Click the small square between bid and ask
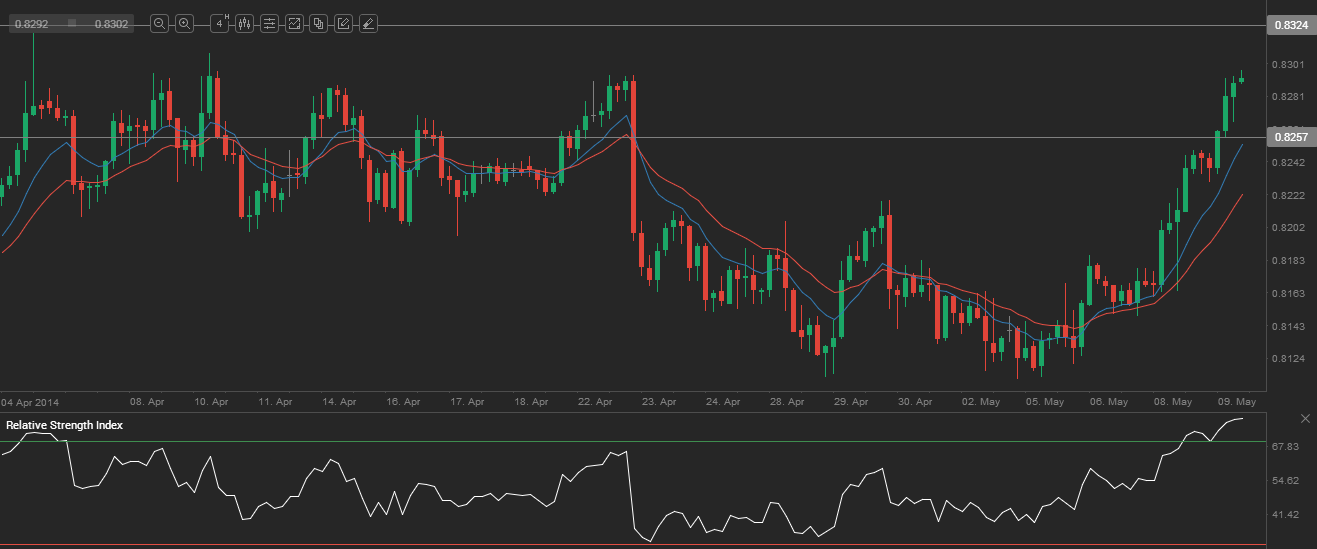Screen dimensions: 1317x549 pos(71,23)
